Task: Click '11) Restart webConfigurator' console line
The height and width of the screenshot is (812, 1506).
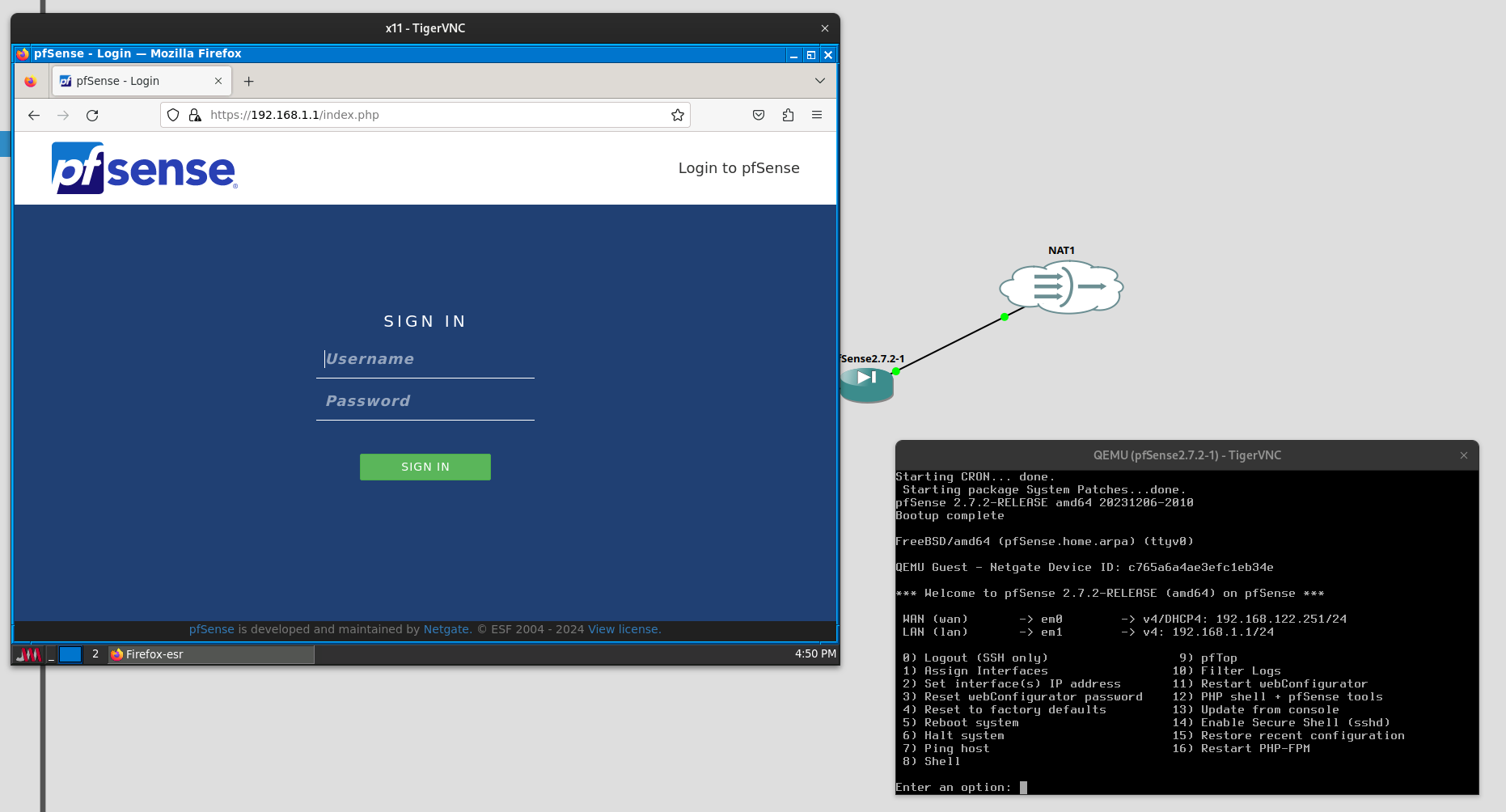Action: [1270, 684]
